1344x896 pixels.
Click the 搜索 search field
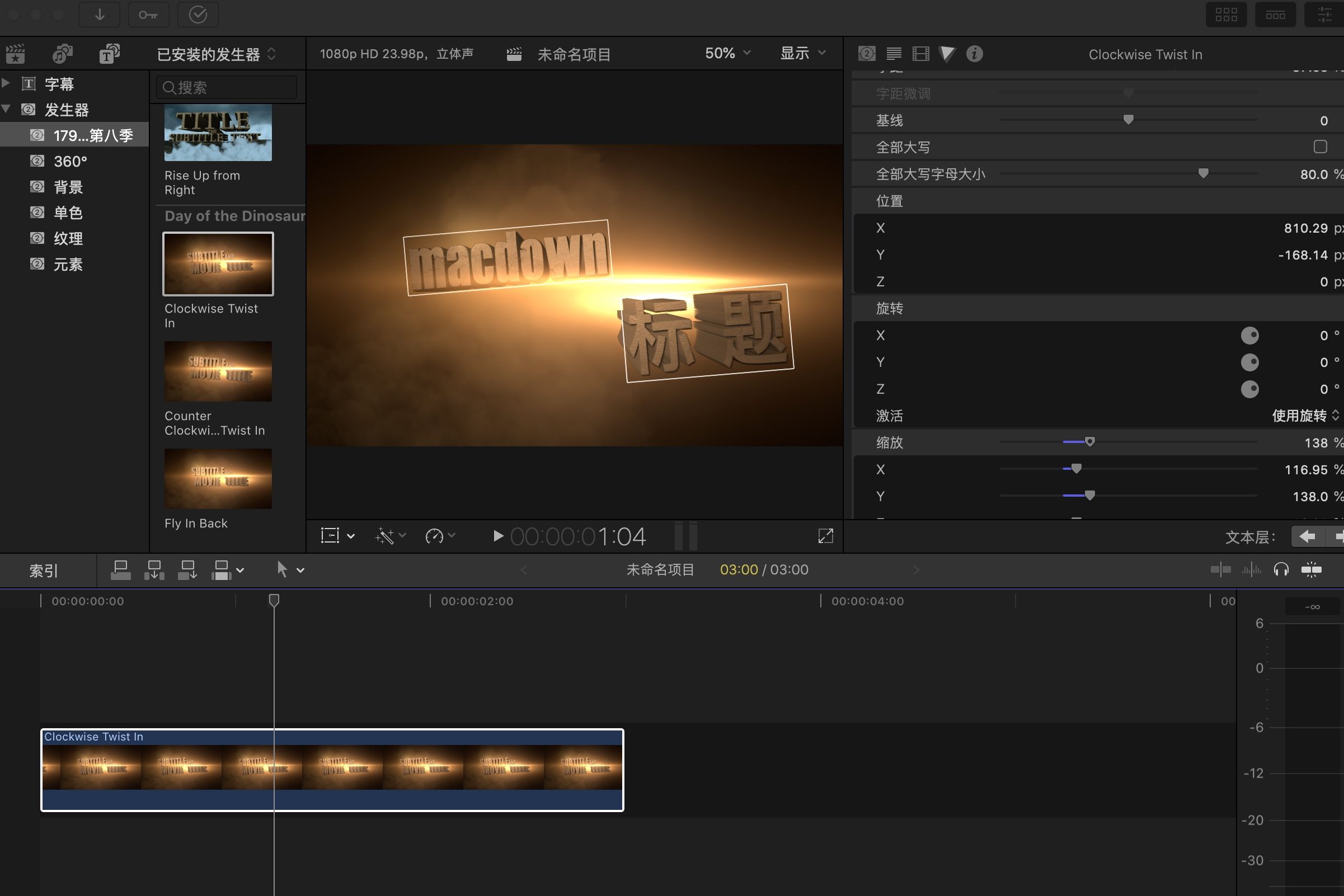[x=227, y=87]
